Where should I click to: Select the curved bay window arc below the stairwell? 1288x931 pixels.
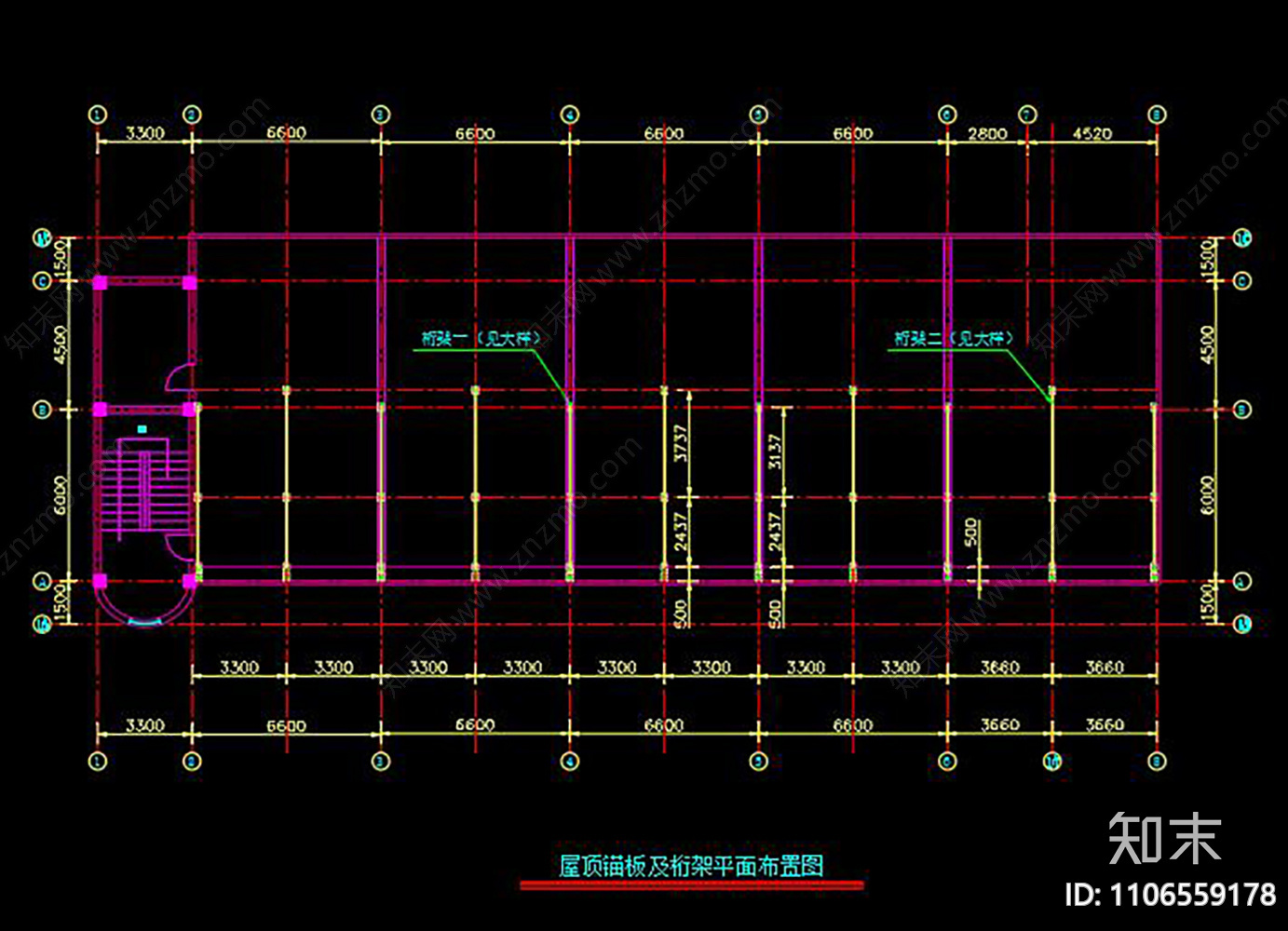point(145,607)
